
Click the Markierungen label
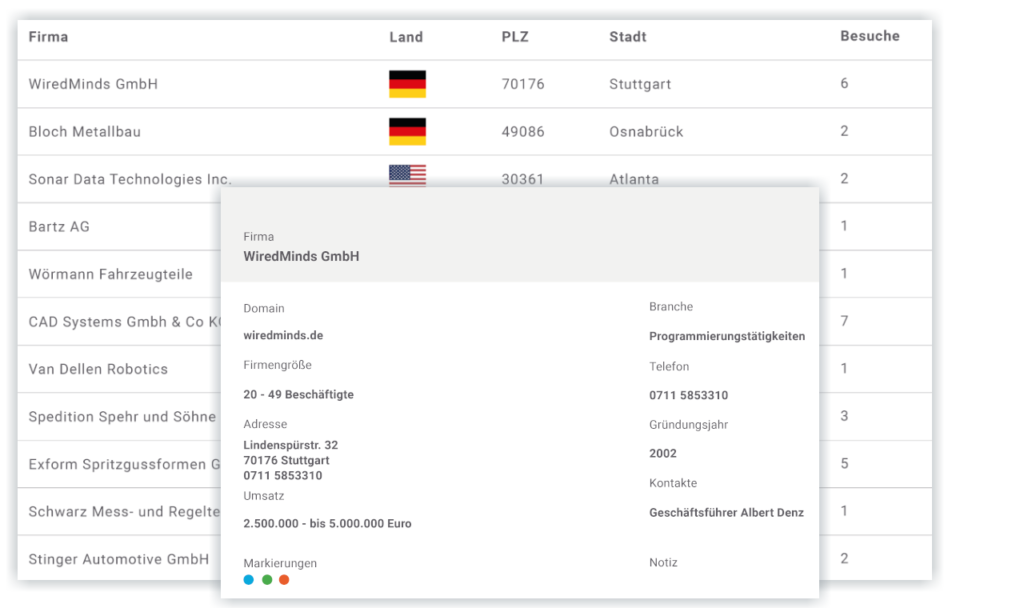pyautogui.click(x=280, y=563)
